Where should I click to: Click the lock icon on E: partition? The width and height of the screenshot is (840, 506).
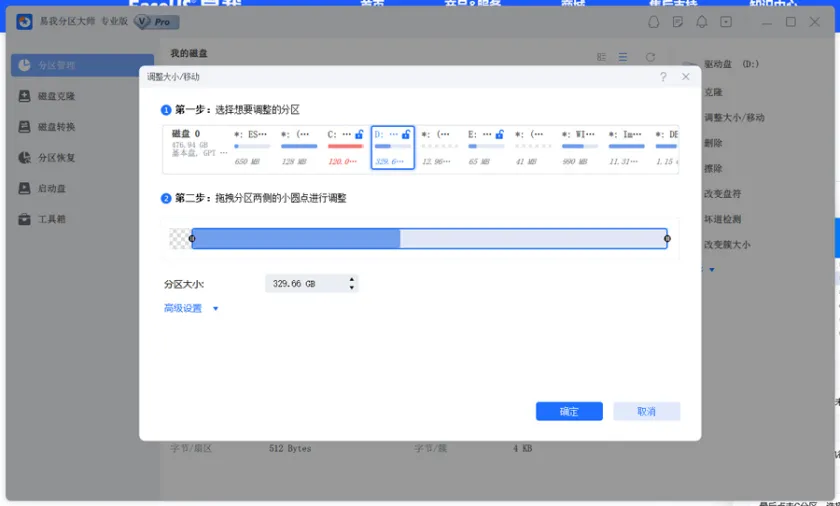point(500,134)
